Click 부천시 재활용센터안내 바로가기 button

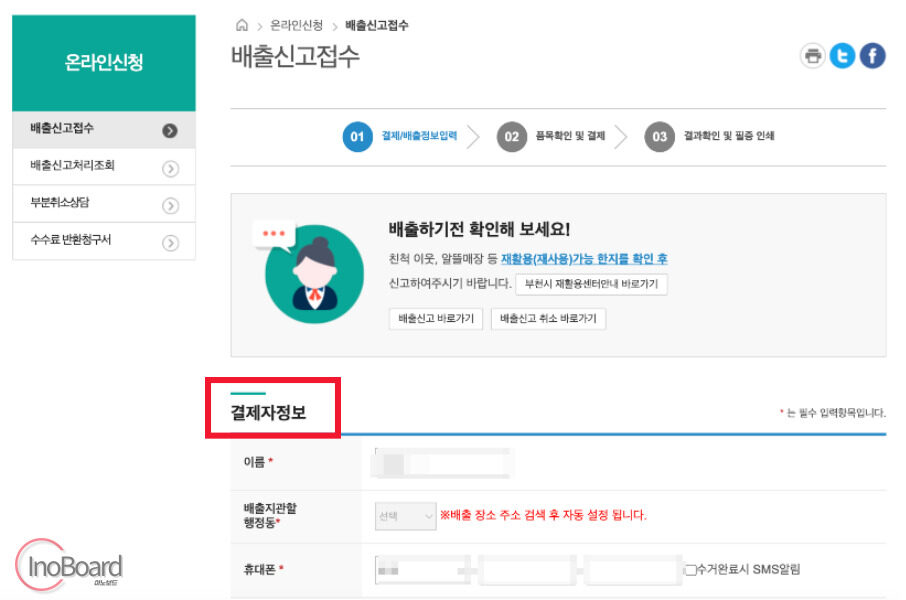tap(591, 284)
